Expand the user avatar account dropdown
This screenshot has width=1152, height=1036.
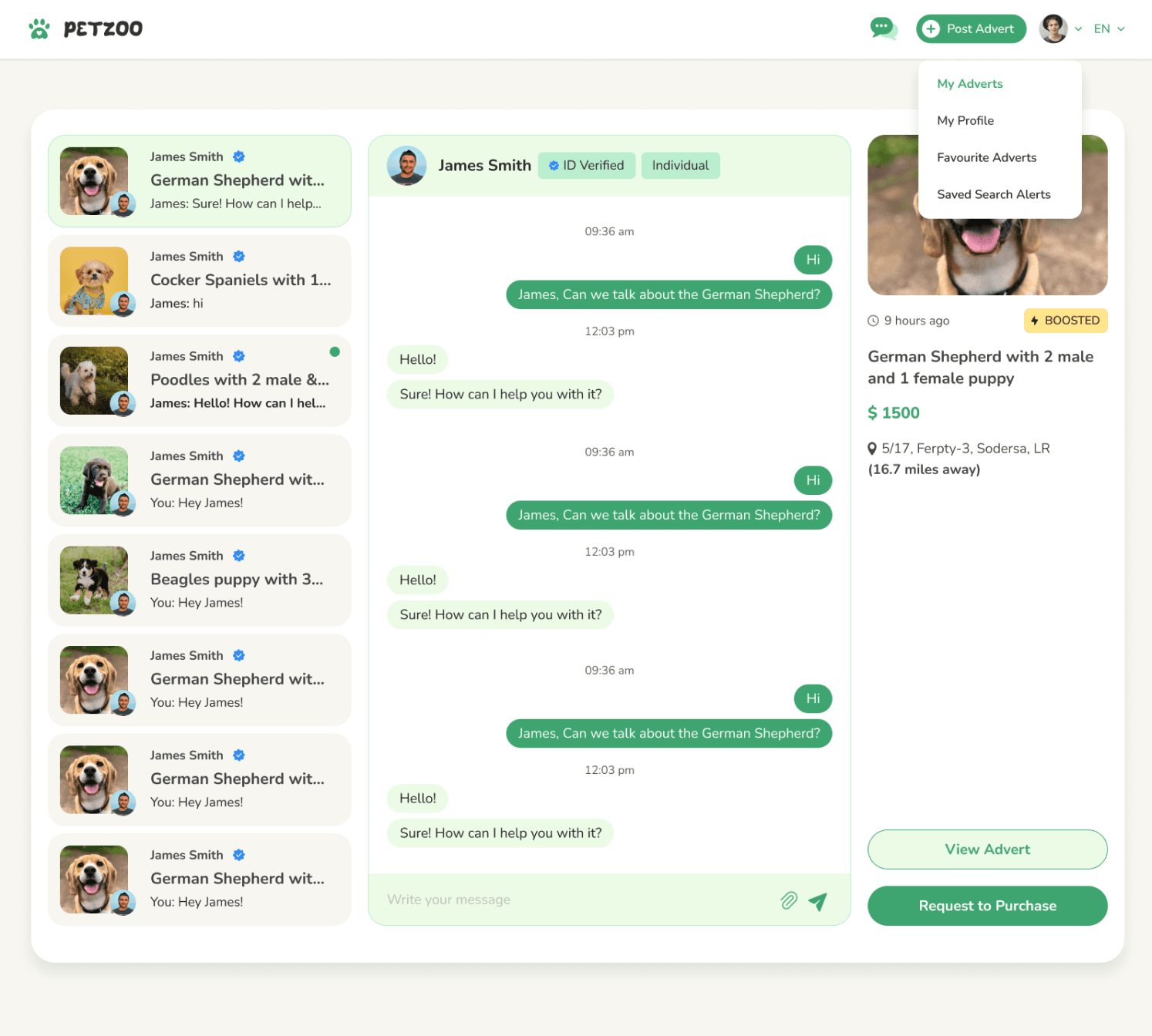(1061, 29)
